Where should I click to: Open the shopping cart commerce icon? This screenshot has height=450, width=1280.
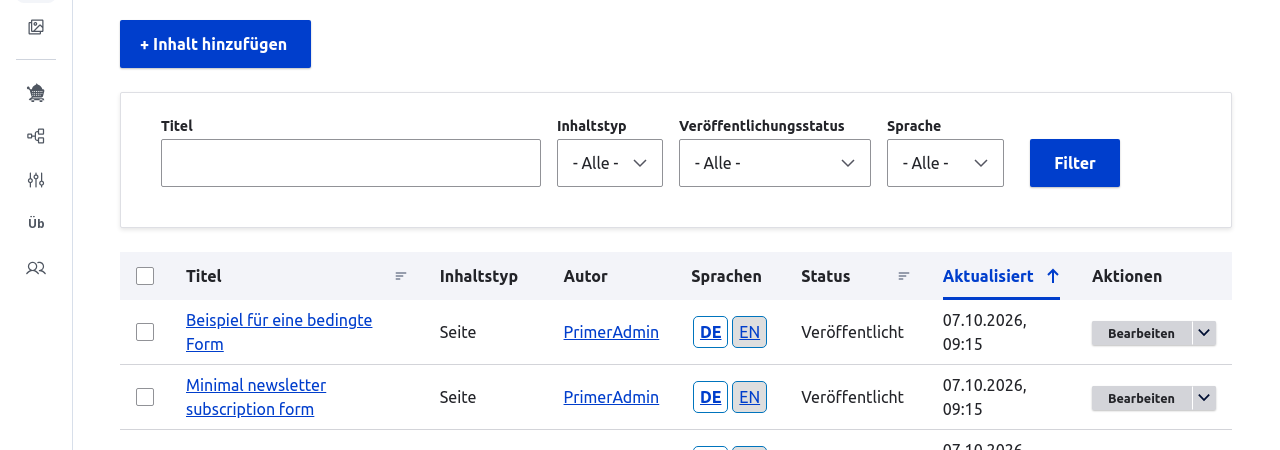click(x=36, y=93)
